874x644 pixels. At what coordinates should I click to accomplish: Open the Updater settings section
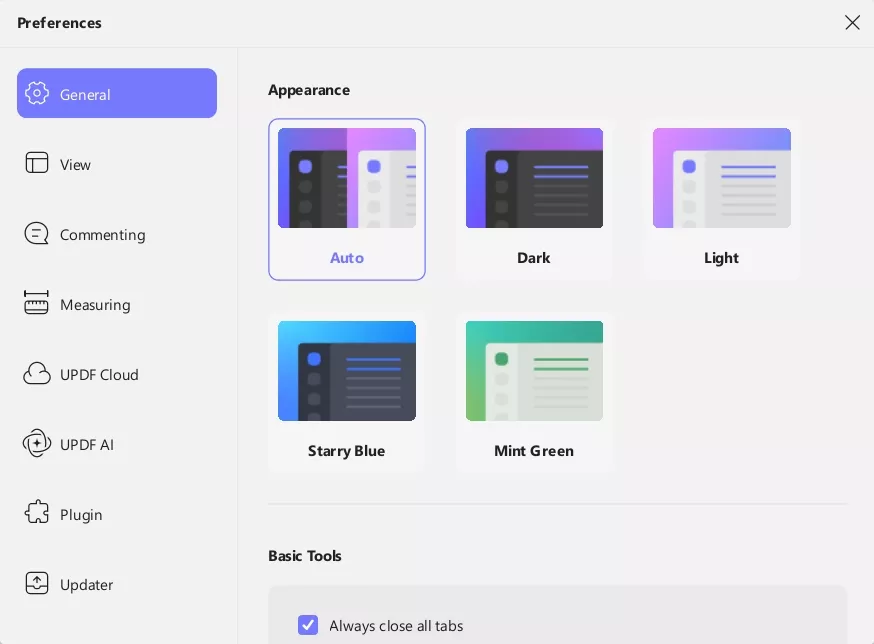pyautogui.click(x=117, y=584)
